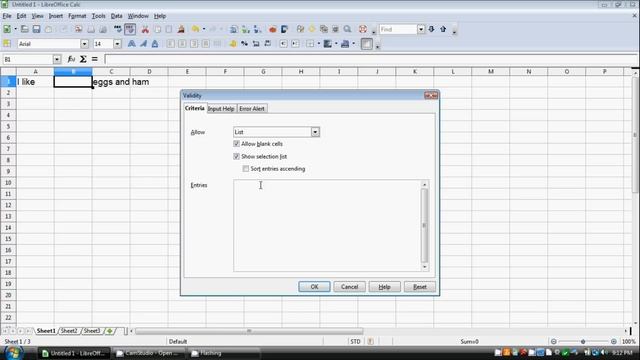Select the Format Paintbrush icon

pos(181,29)
